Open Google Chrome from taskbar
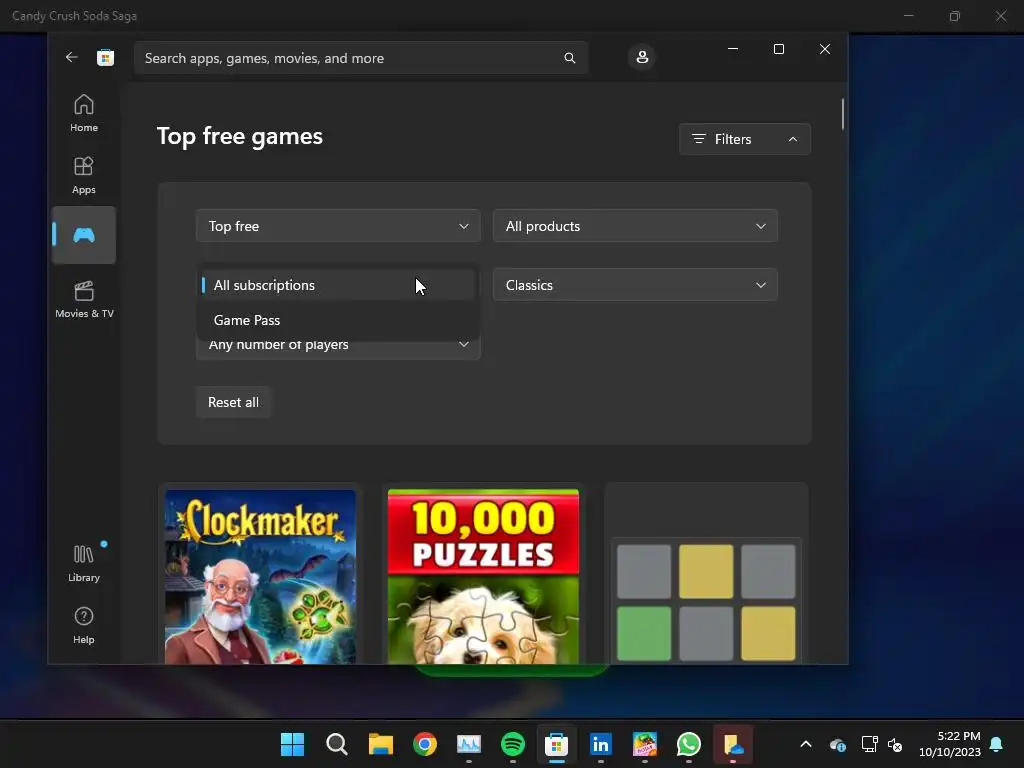 point(424,744)
